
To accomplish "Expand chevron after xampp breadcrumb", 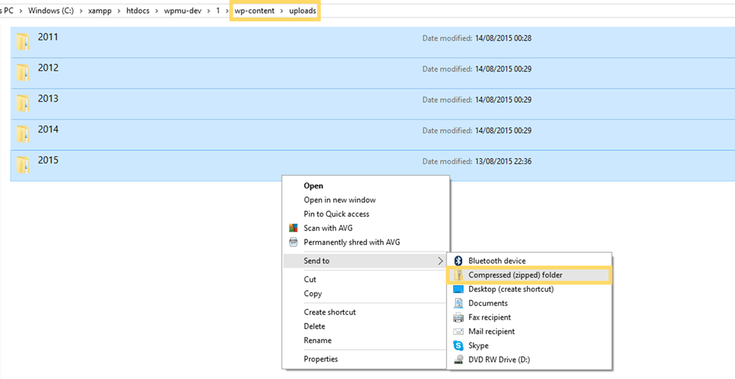I will click(119, 10).
